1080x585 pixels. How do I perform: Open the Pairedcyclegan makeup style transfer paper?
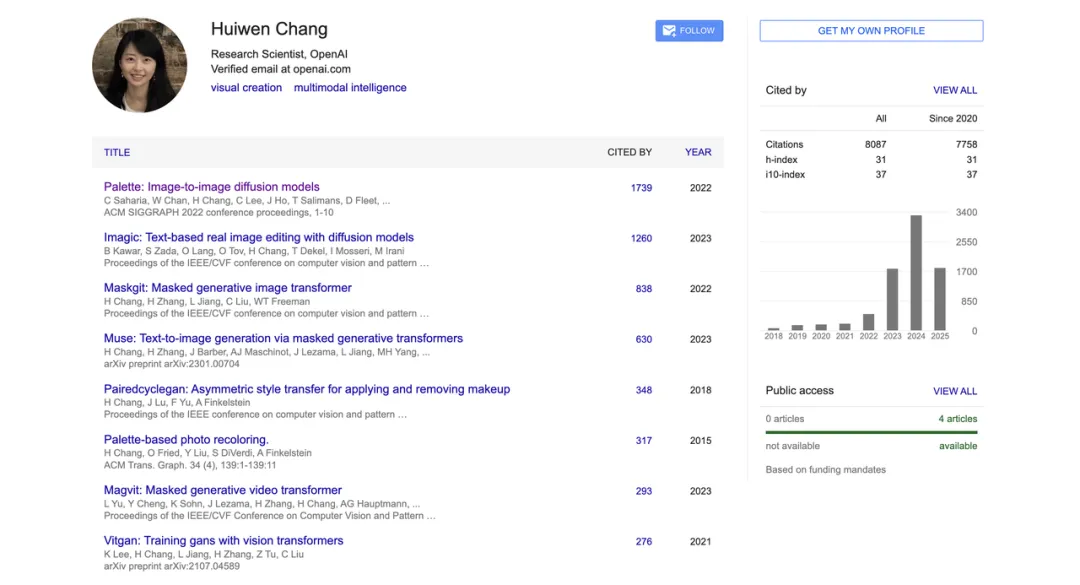pos(307,389)
